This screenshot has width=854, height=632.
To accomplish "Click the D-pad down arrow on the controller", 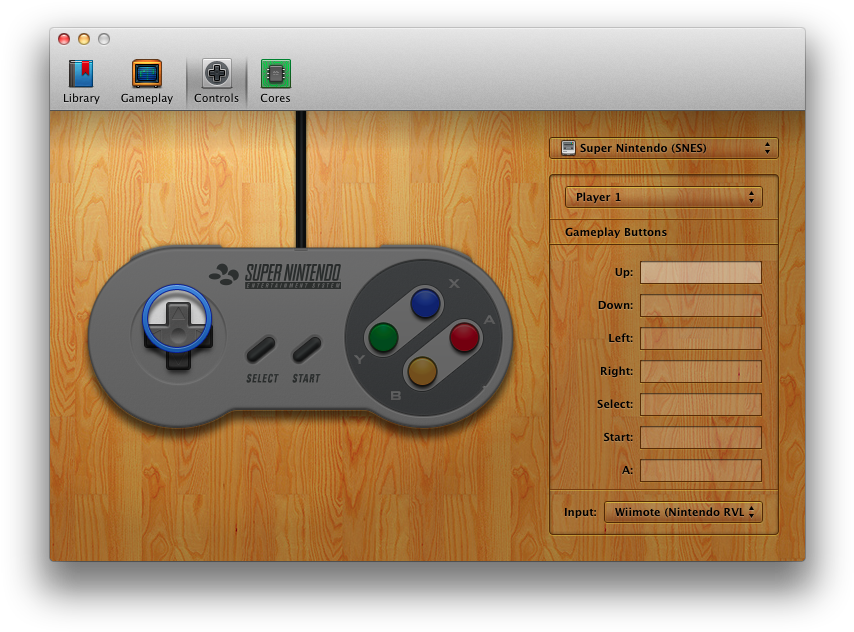I will point(178,360).
